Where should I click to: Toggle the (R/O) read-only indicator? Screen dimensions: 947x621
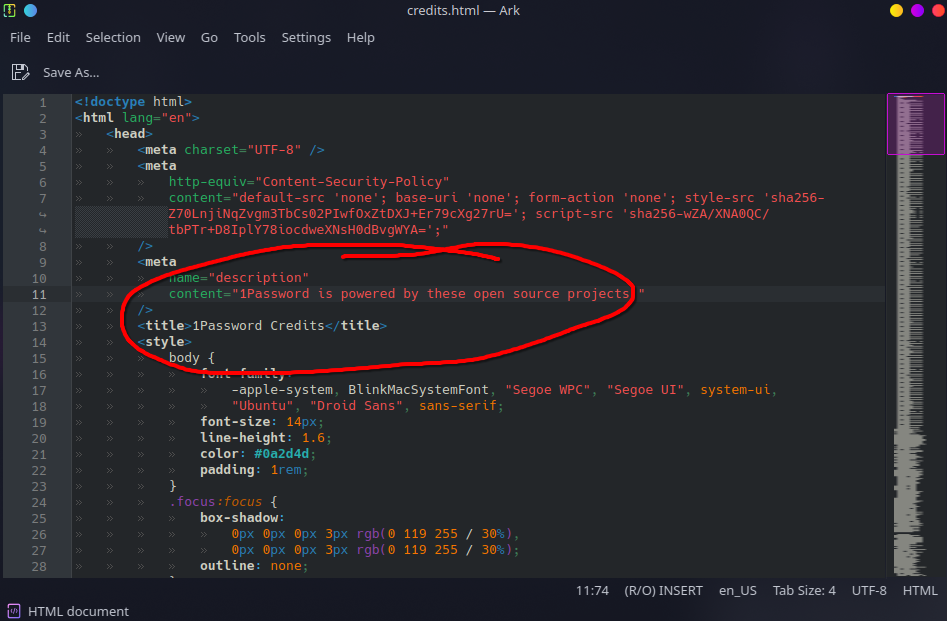638,590
